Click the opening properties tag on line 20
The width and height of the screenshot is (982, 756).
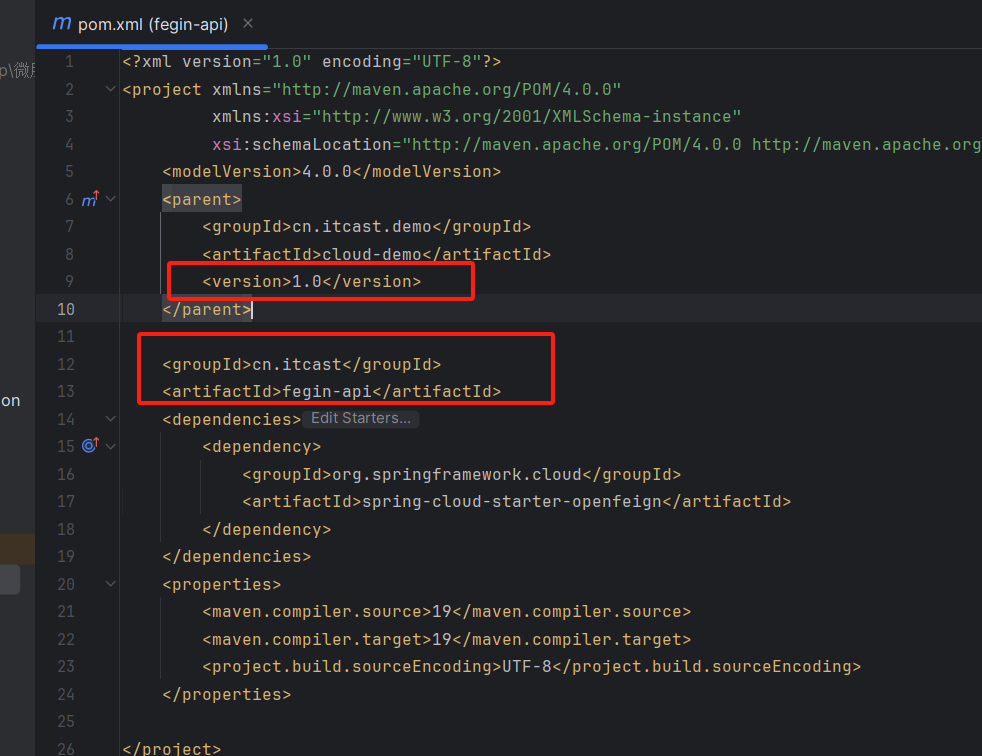[222, 584]
